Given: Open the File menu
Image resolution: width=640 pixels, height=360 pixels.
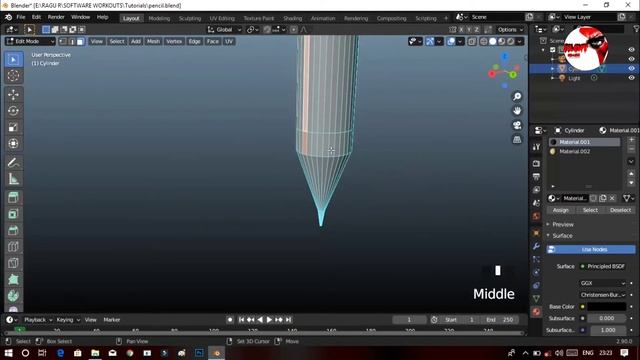Looking at the screenshot, I should [x=21, y=17].
